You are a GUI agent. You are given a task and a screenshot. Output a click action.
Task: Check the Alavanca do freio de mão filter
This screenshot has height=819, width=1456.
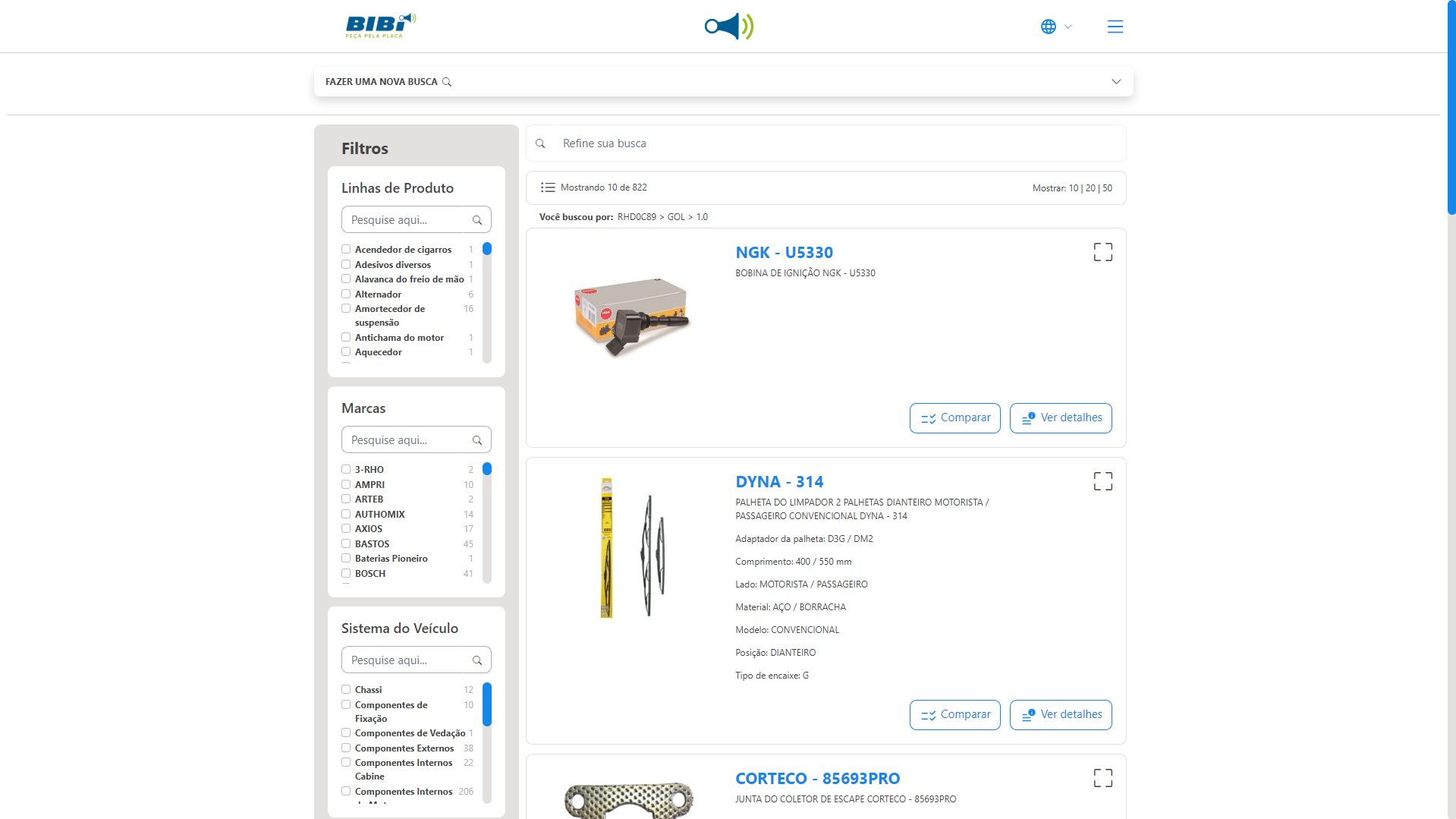[x=346, y=279]
